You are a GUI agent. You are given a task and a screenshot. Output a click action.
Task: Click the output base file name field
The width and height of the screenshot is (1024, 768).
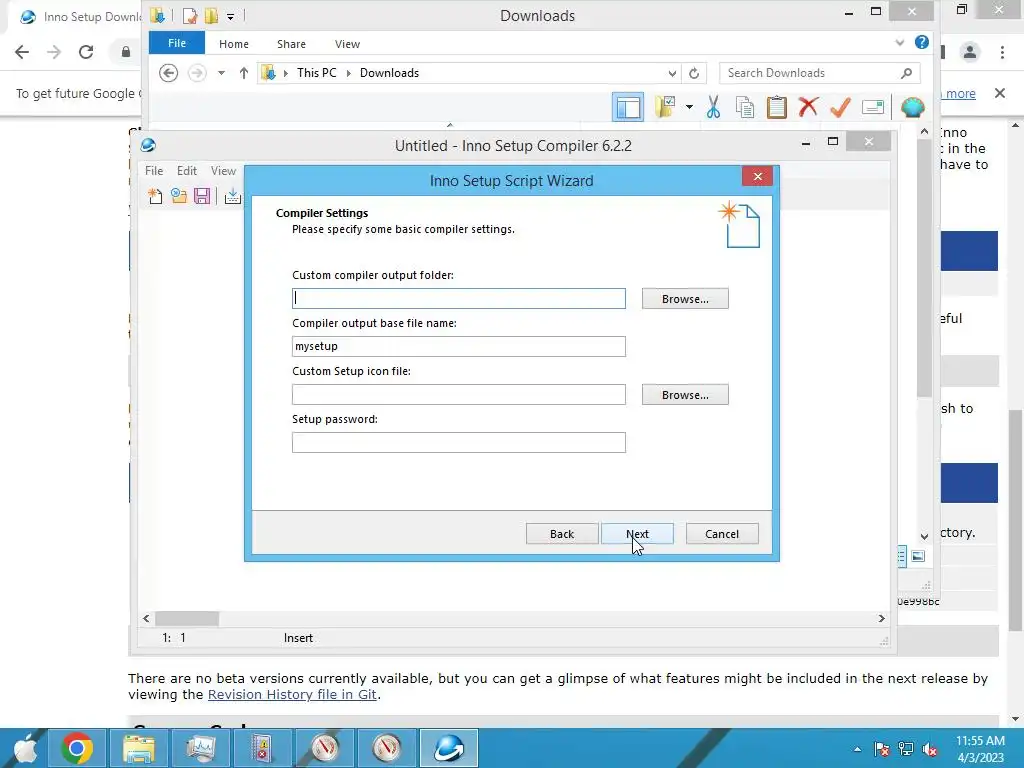458,346
